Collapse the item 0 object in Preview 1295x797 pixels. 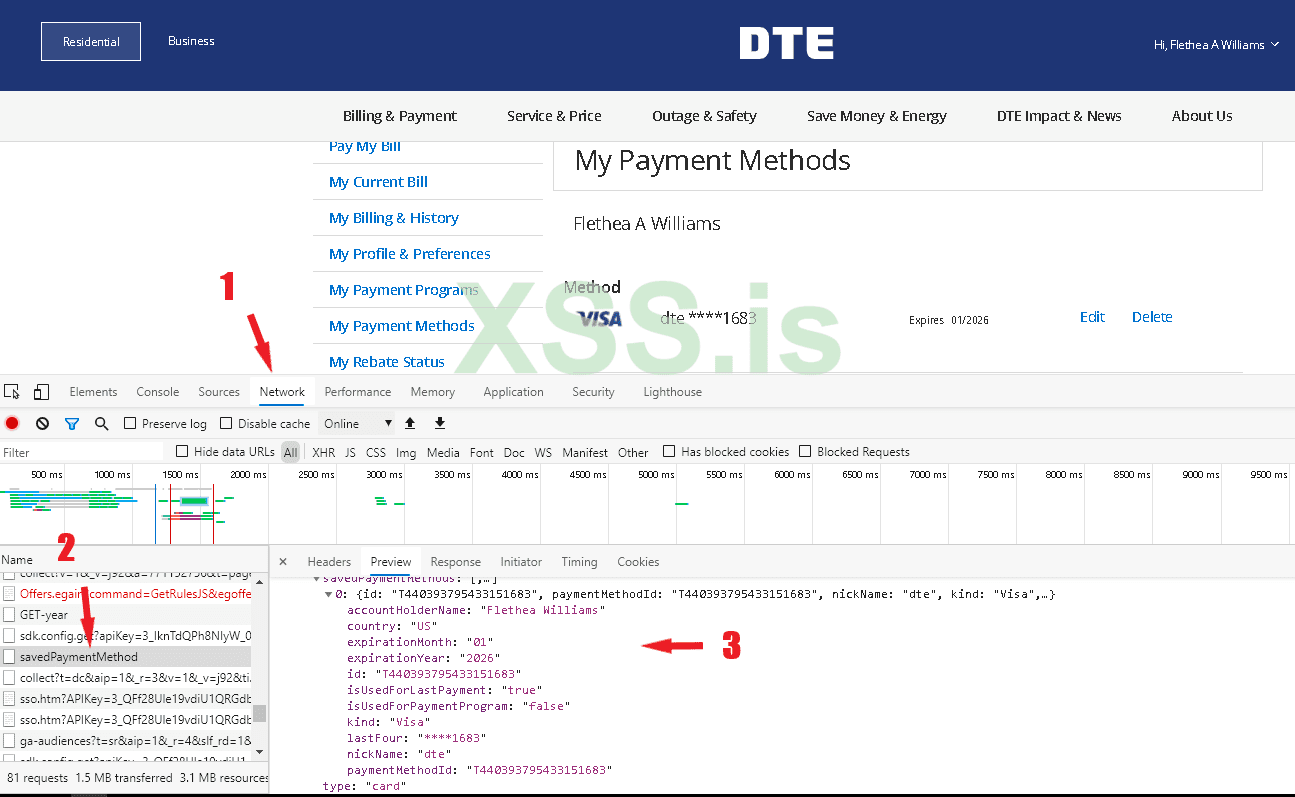point(328,595)
